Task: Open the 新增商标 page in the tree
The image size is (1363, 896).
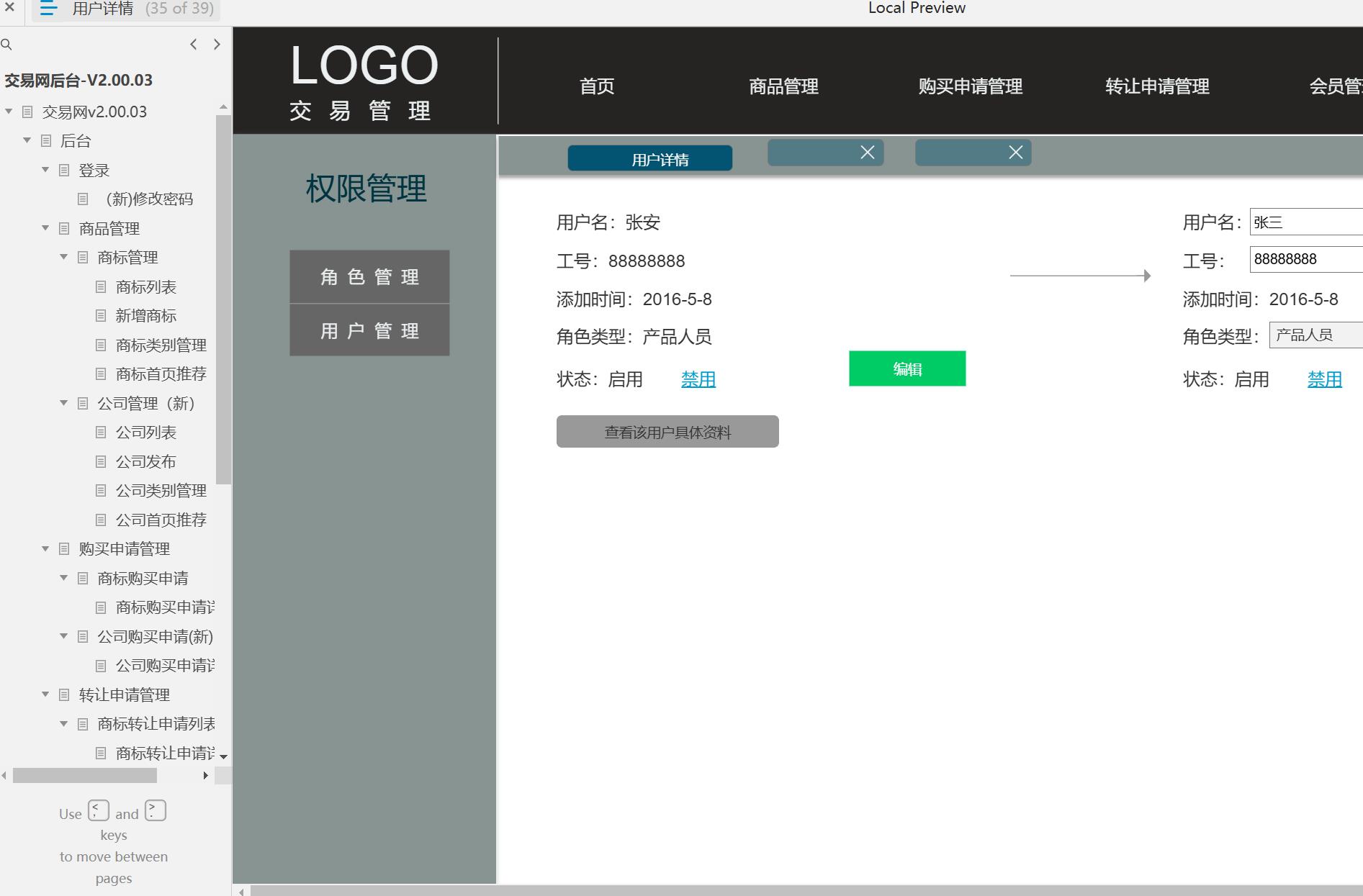Action: (146, 316)
